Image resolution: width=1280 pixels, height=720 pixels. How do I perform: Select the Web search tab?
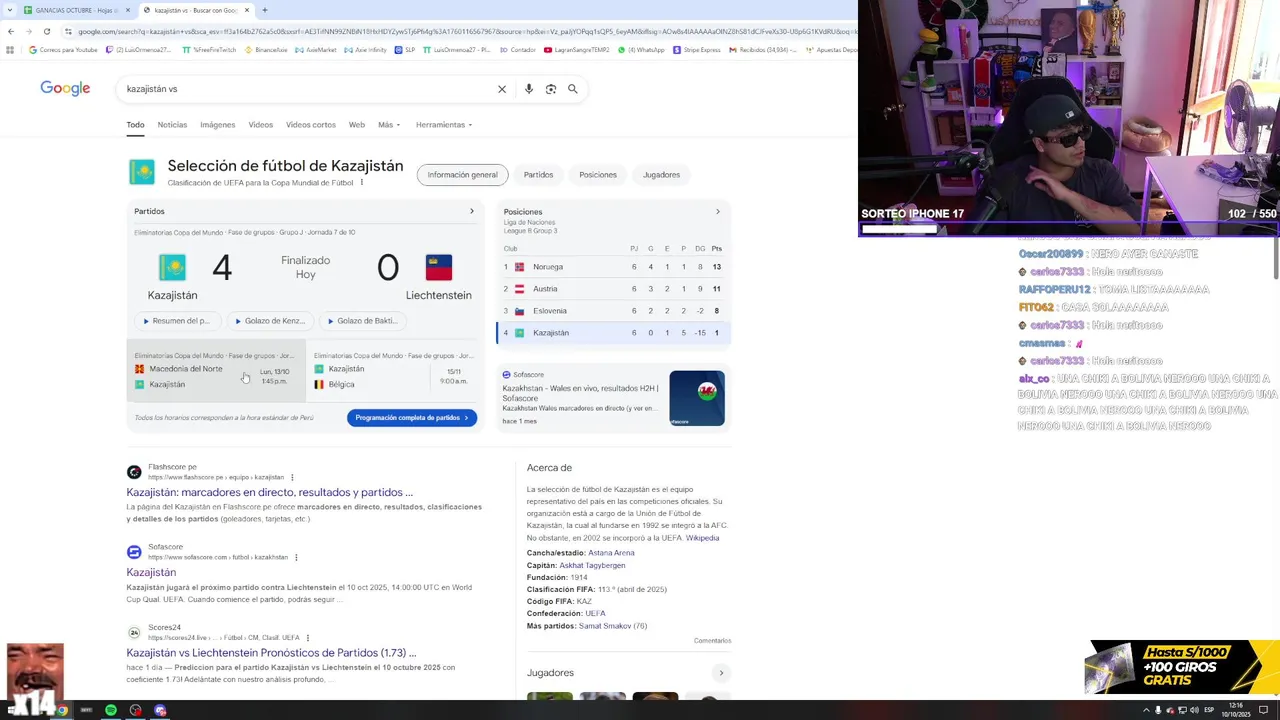(x=357, y=125)
